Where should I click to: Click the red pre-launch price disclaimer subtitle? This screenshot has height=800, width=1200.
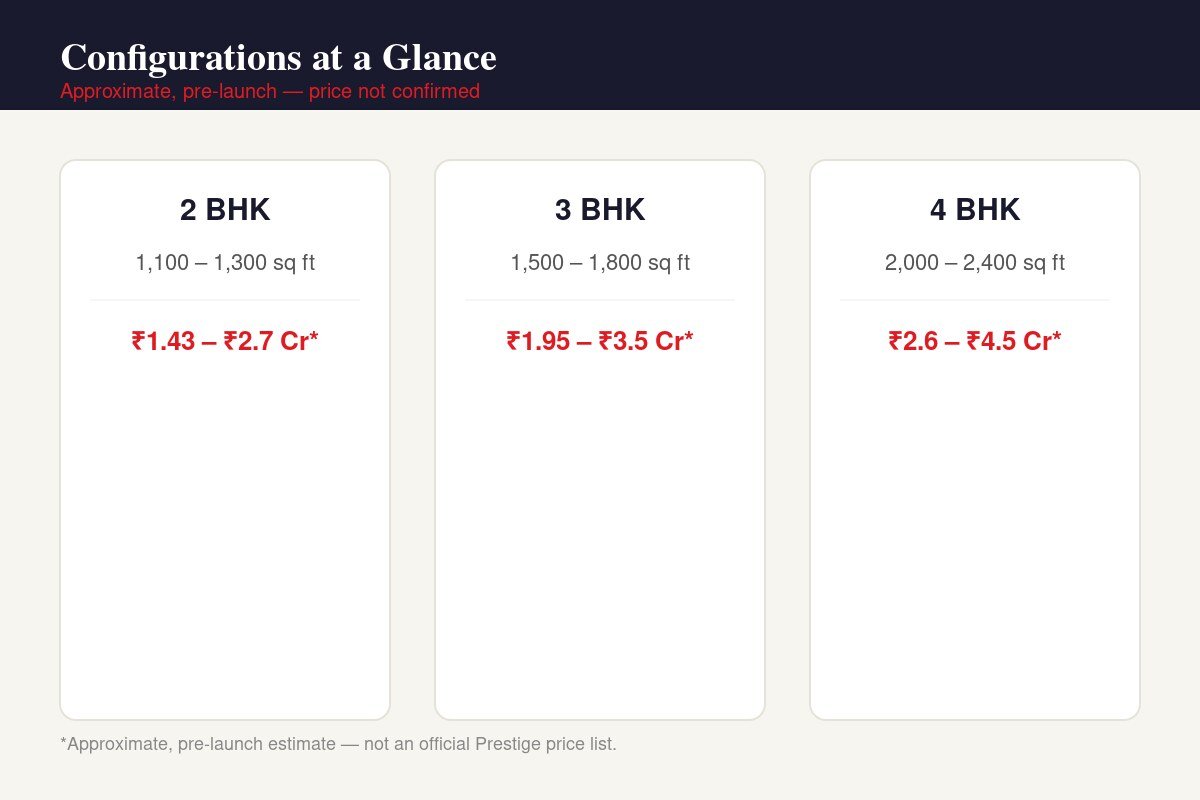(x=270, y=91)
